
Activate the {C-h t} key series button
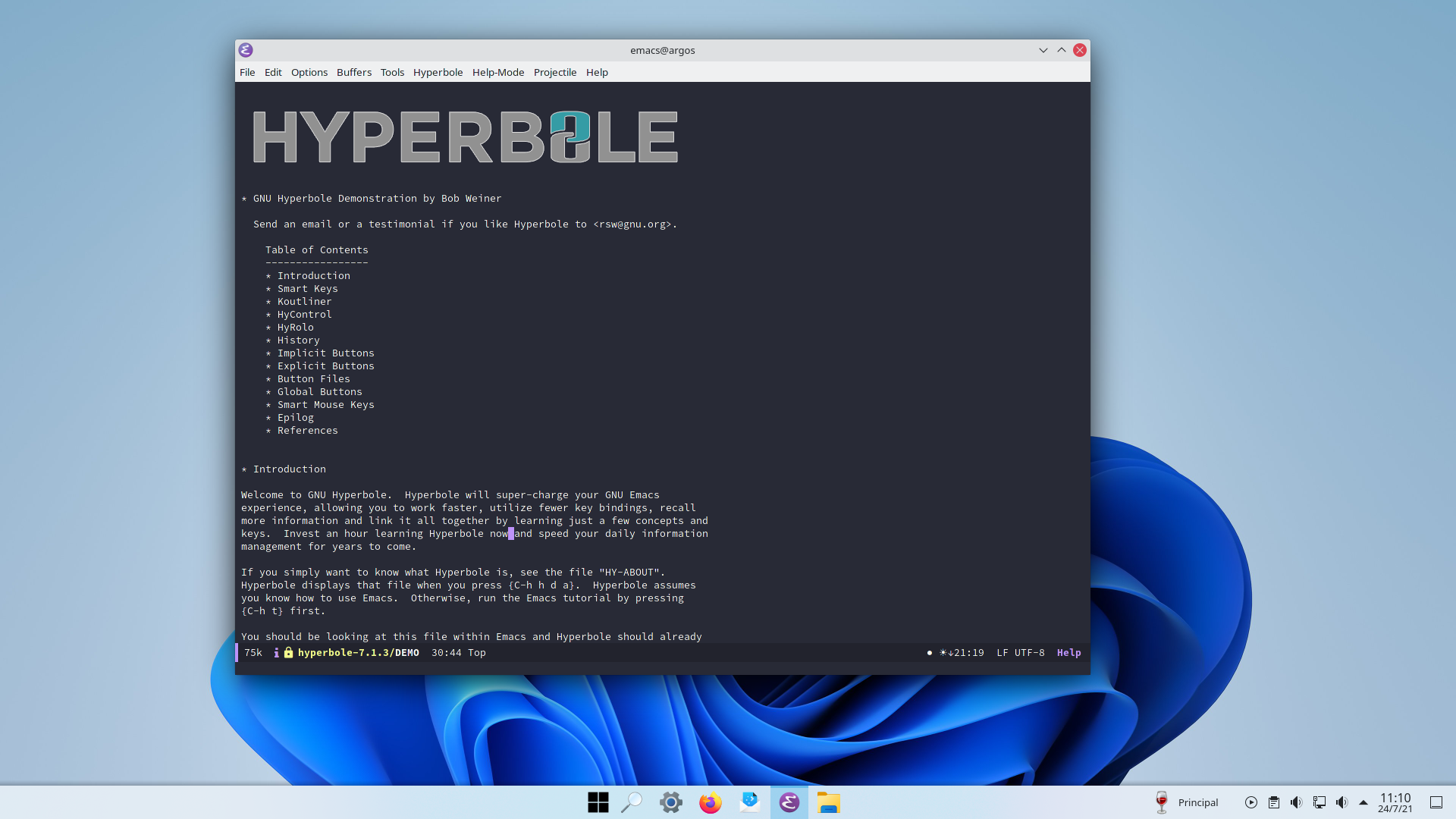262,611
